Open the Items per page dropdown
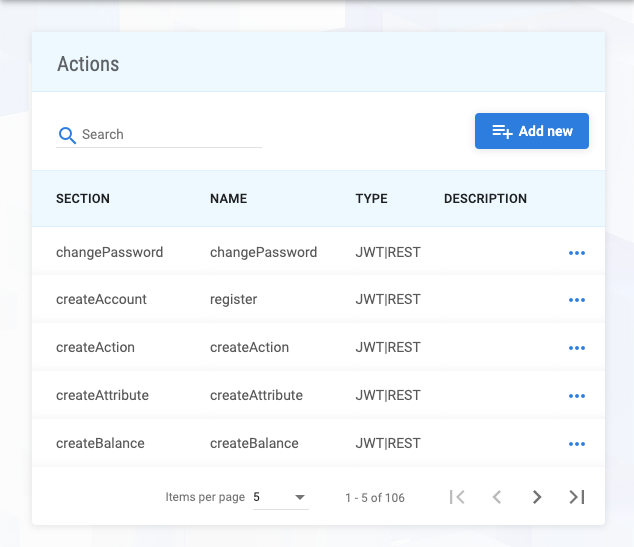This screenshot has width=634, height=547. [x=281, y=497]
